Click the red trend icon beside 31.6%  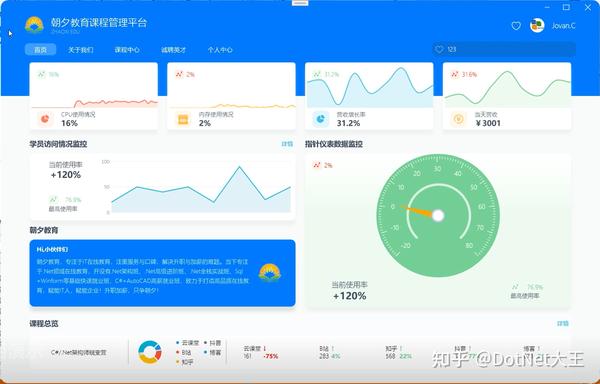click(454, 74)
